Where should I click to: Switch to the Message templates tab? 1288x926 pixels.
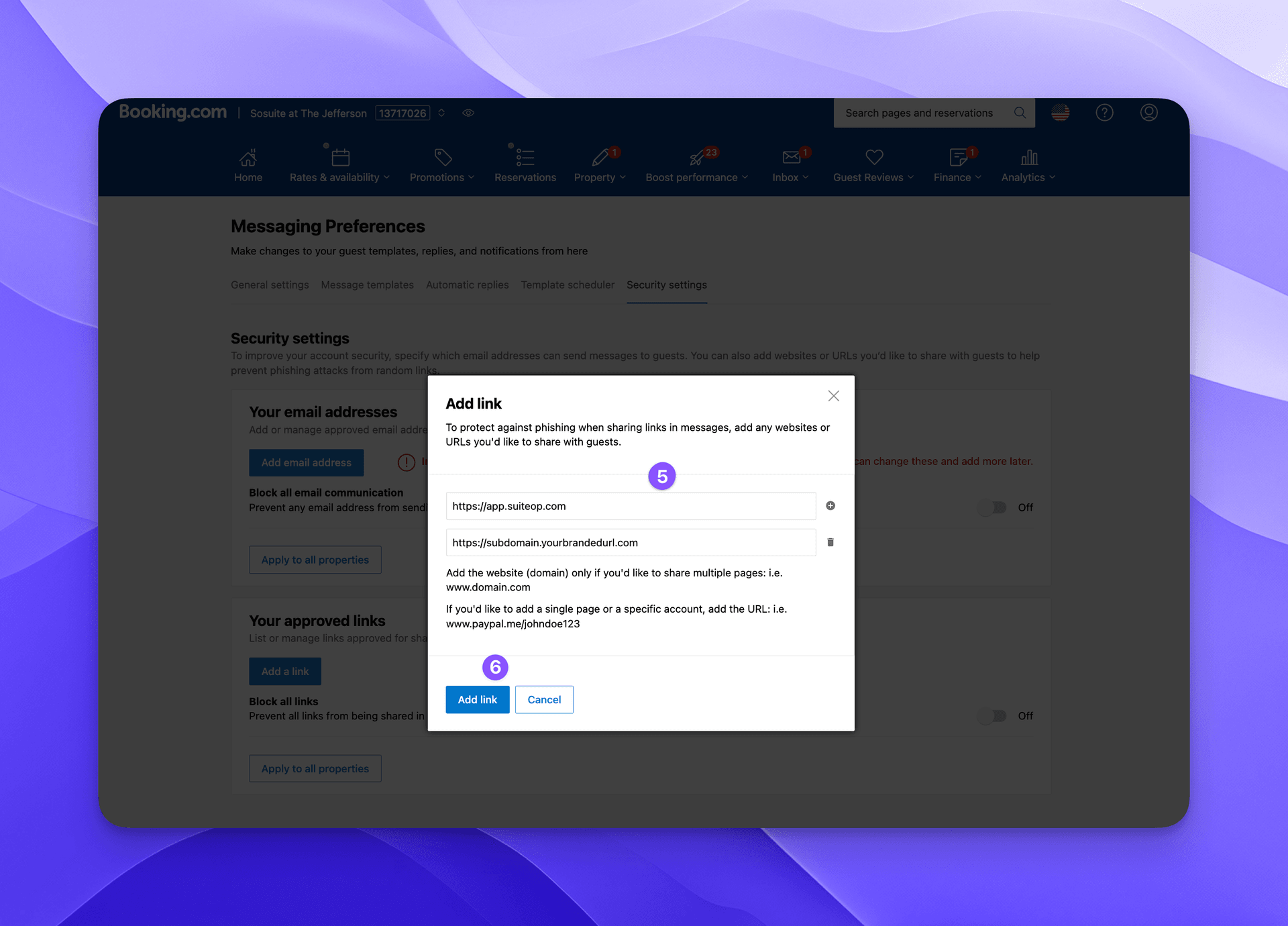coord(366,285)
